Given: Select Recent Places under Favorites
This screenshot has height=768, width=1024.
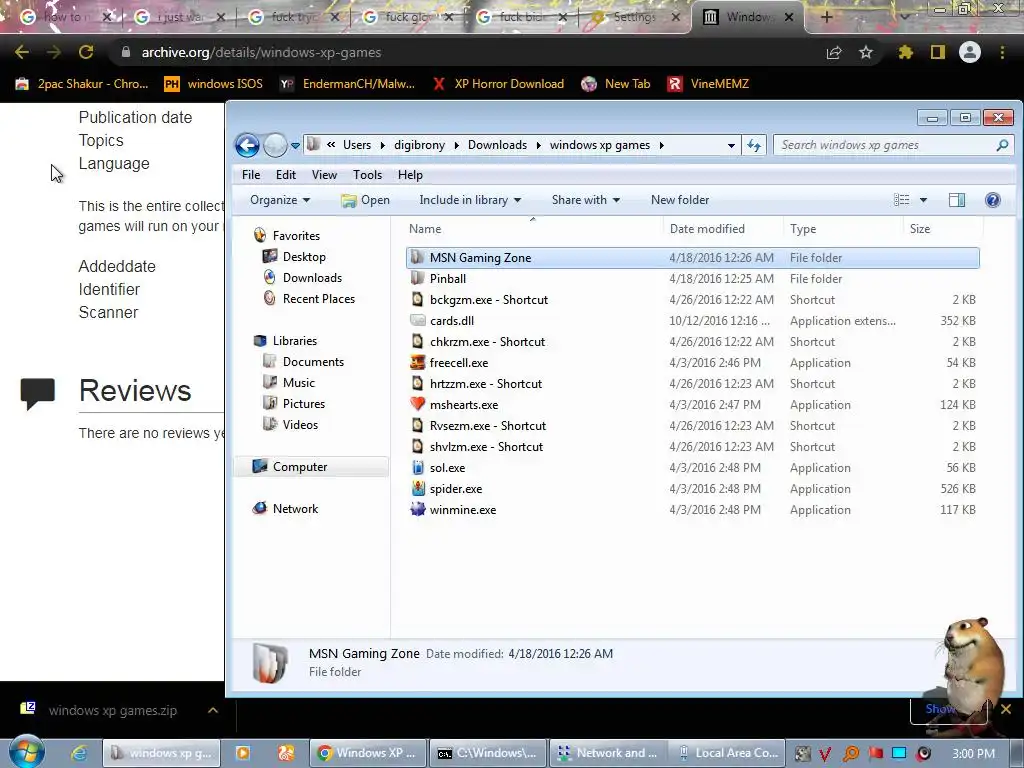Looking at the screenshot, I should 318,298.
